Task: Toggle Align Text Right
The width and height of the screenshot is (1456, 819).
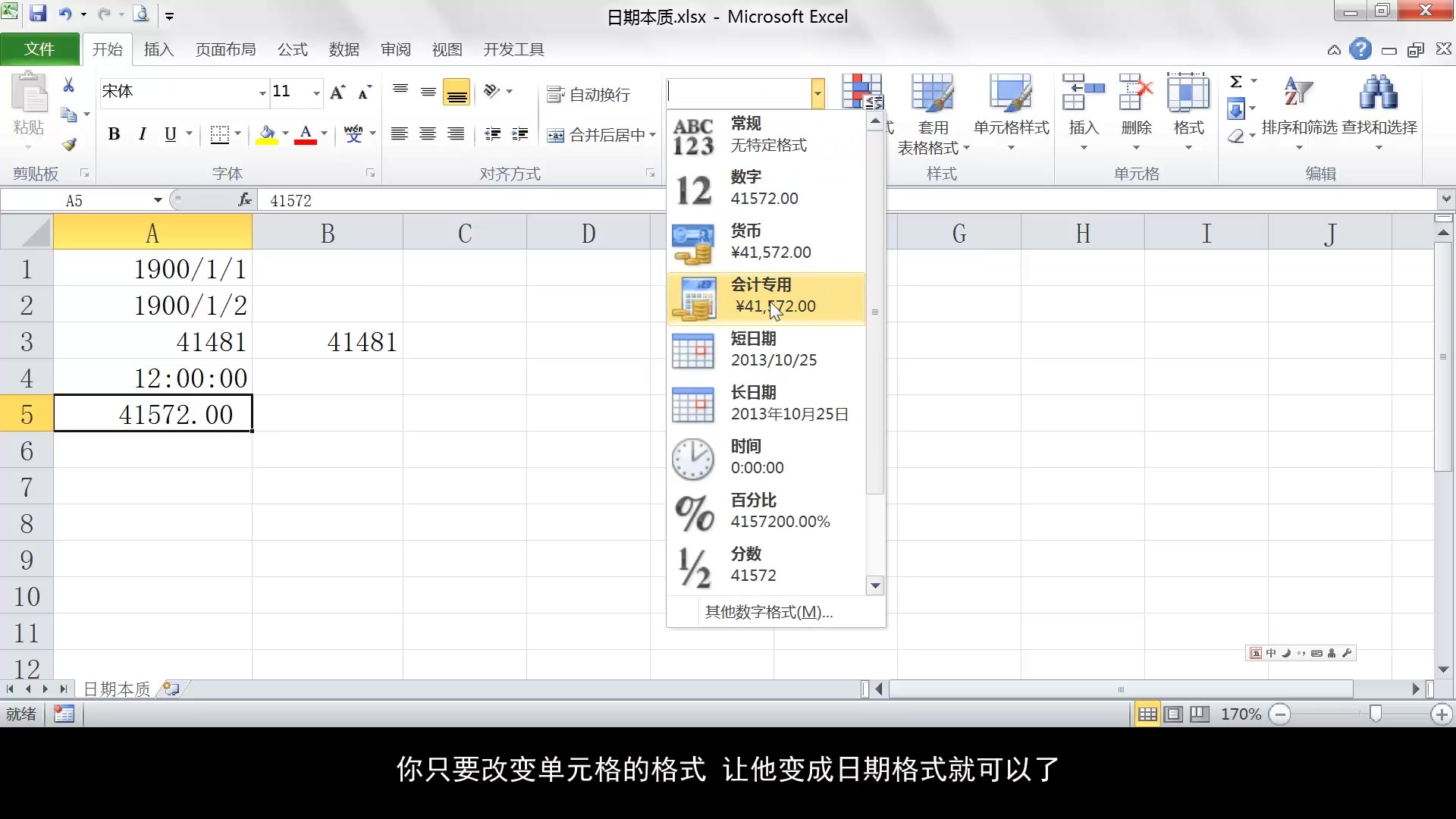Action: tap(456, 134)
